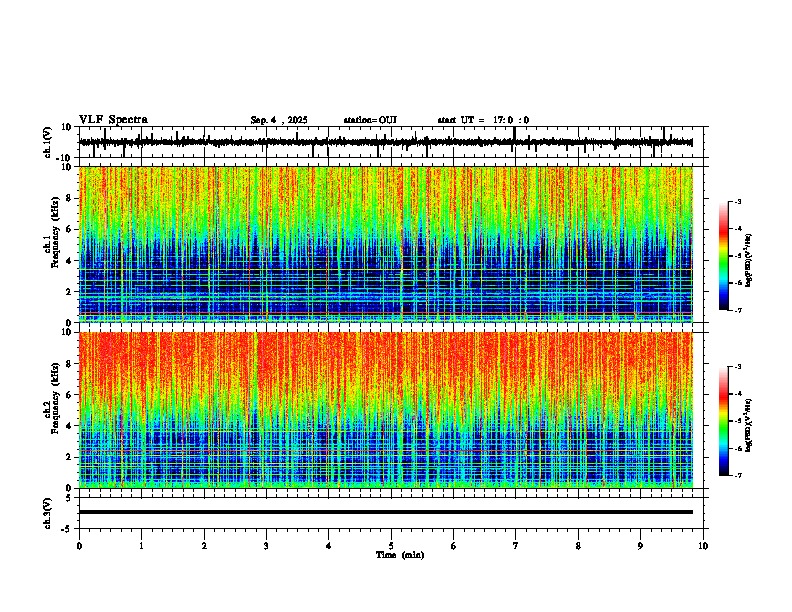Image resolution: width=792 pixels, height=612 pixels.
Task: Click the "8" kHz tick on ch.1 frequency axis
Action: coord(69,198)
